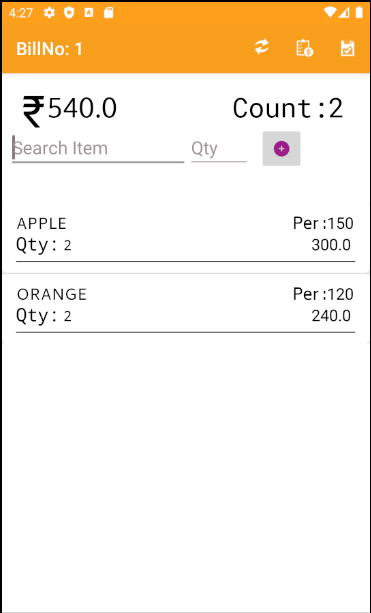Tap the Wi-Fi signal icon
The width and height of the screenshot is (371, 613).
(329, 13)
